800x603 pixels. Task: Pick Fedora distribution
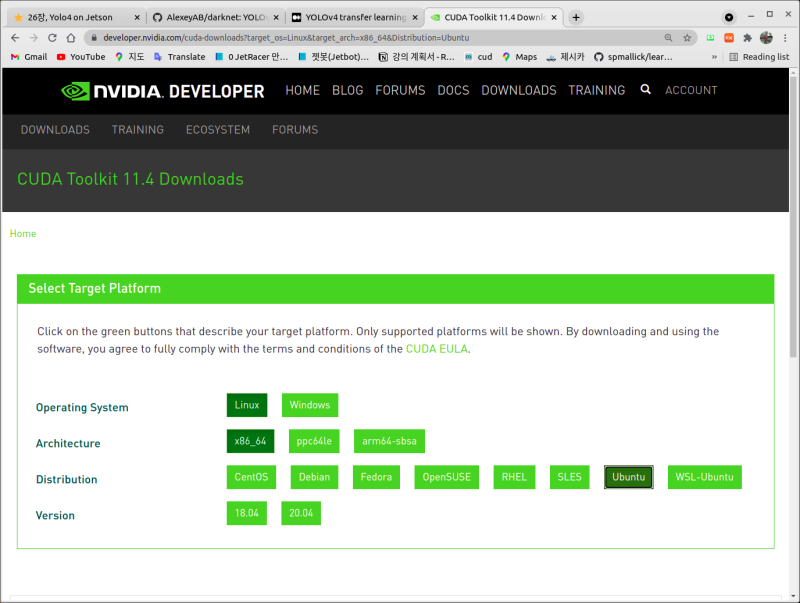(377, 477)
